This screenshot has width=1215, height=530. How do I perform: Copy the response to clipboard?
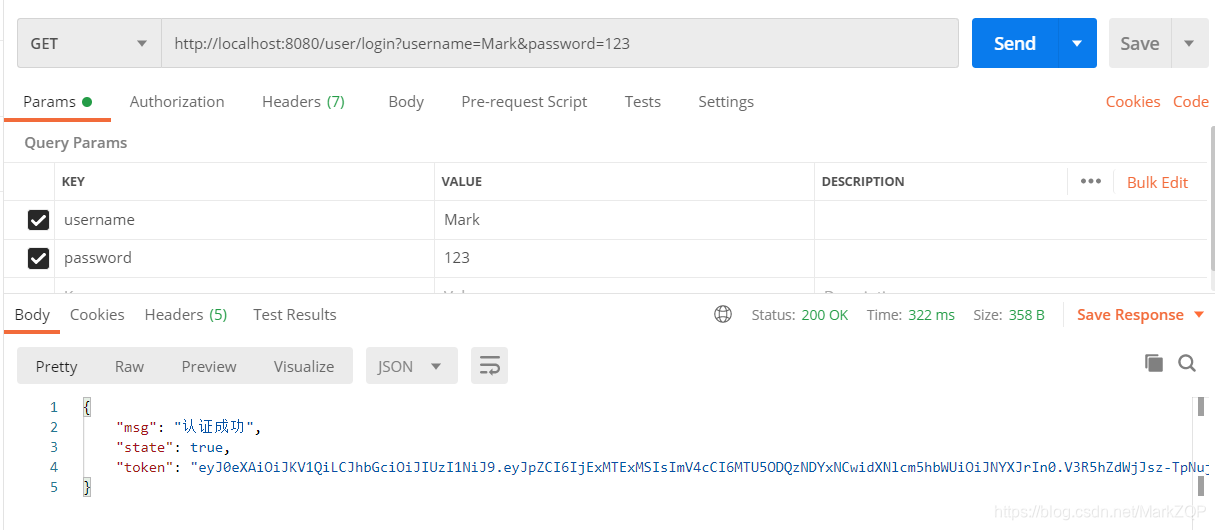pyautogui.click(x=1154, y=363)
